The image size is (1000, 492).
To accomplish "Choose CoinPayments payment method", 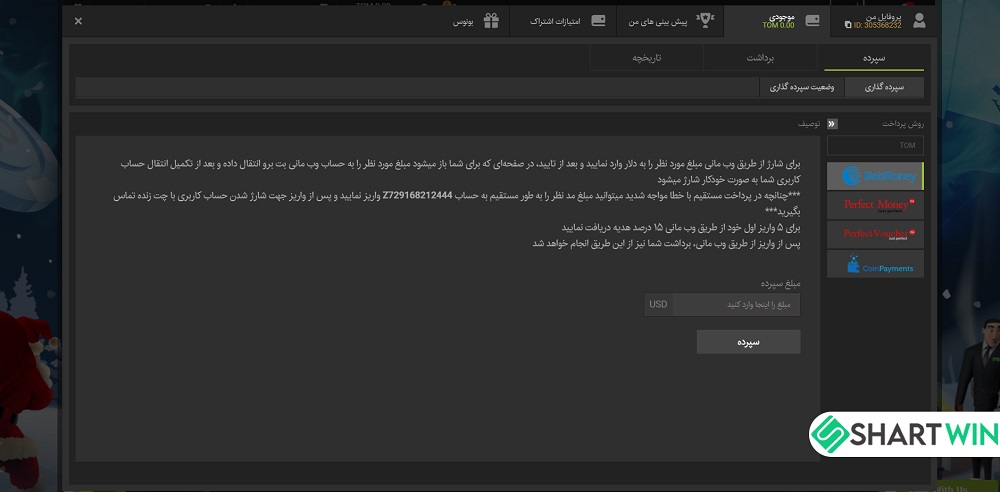I will 875,264.
